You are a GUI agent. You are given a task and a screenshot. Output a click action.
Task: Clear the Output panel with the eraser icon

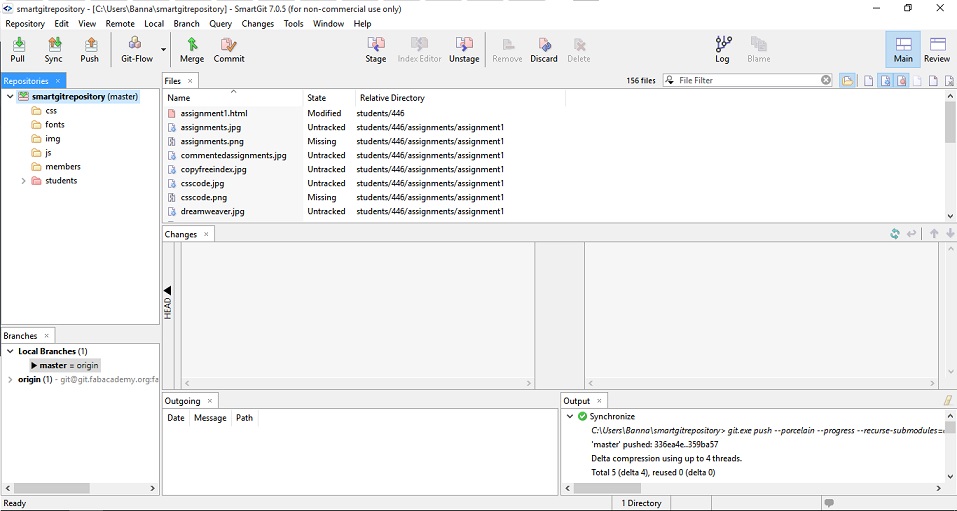948,400
